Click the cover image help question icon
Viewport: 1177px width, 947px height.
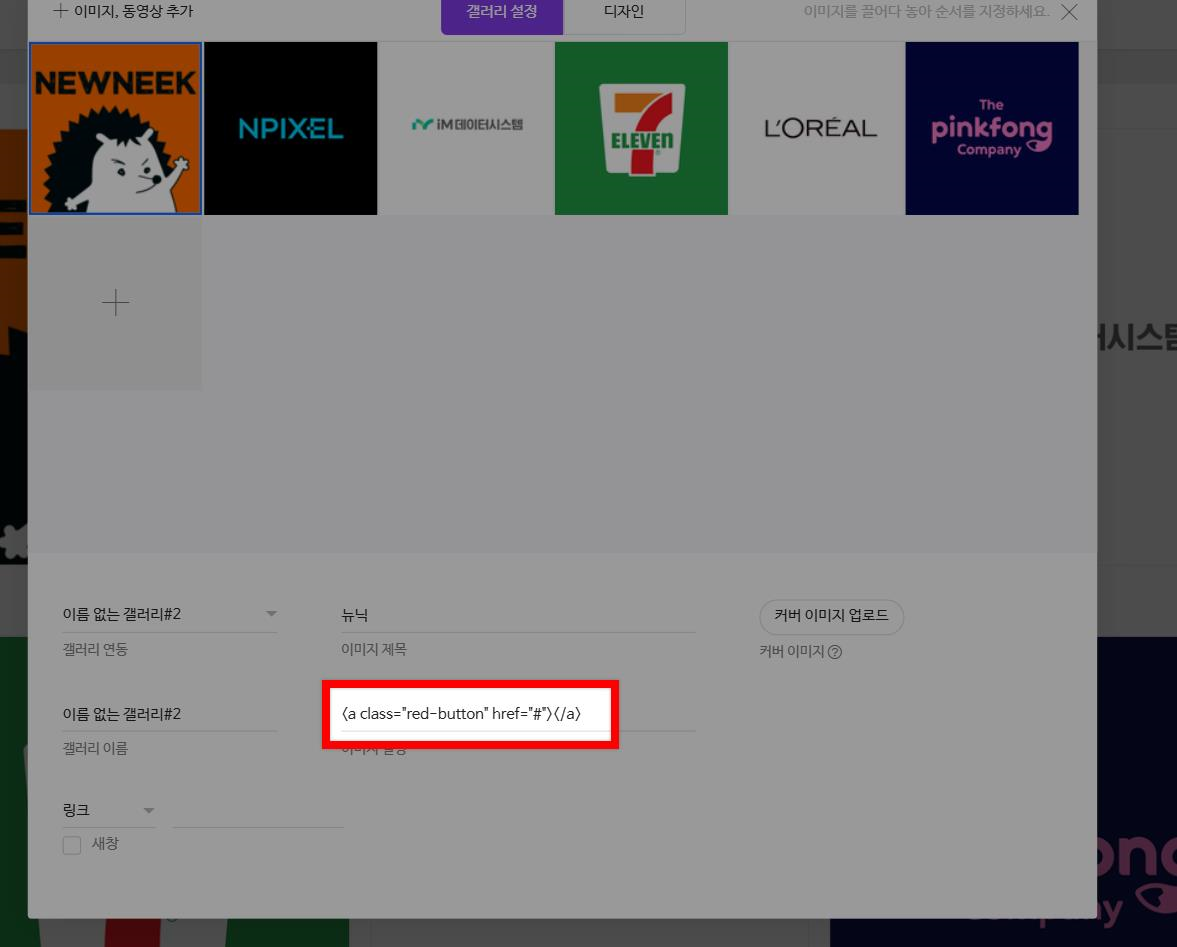pyautogui.click(x=835, y=652)
